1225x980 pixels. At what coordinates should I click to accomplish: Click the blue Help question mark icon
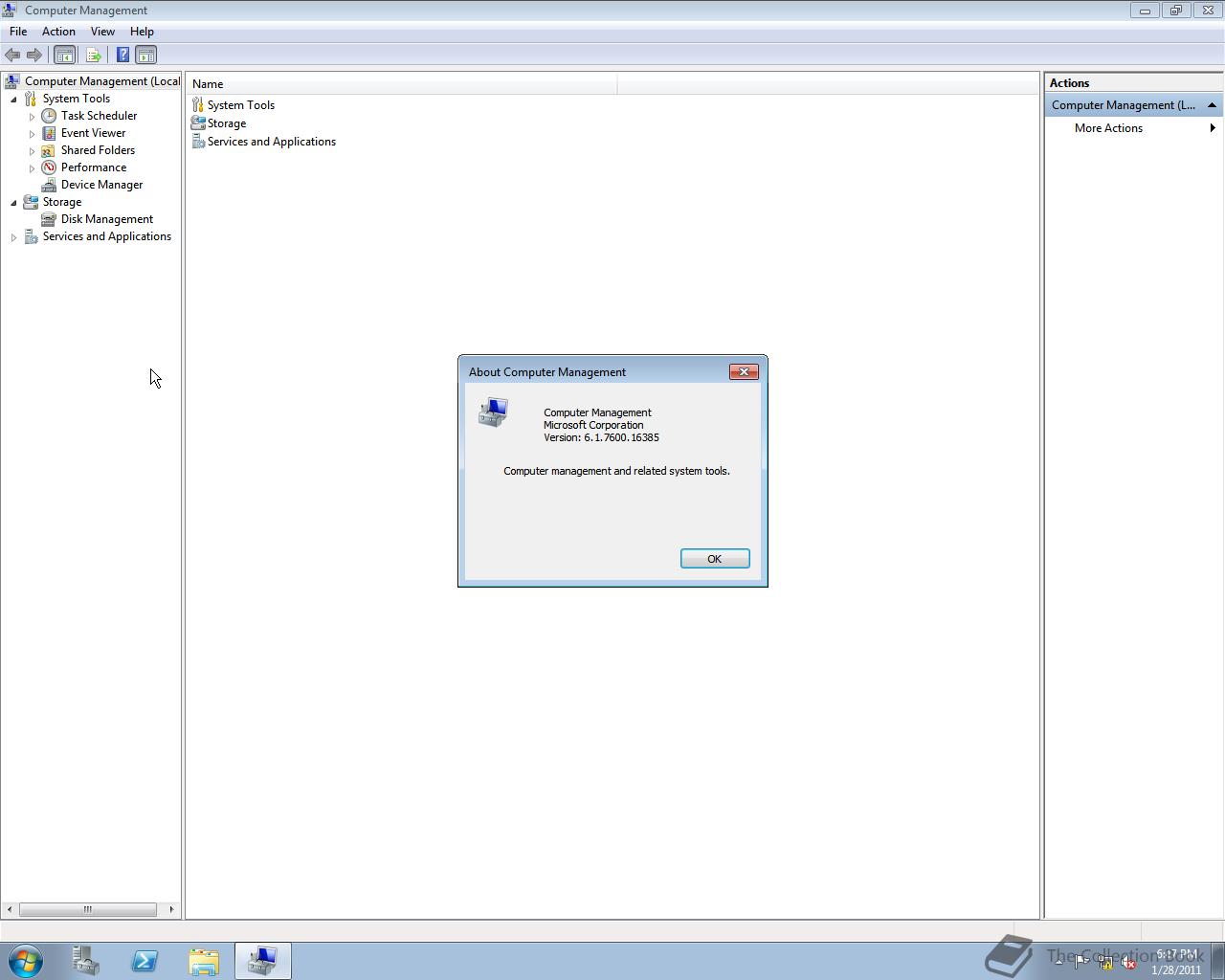coord(122,56)
